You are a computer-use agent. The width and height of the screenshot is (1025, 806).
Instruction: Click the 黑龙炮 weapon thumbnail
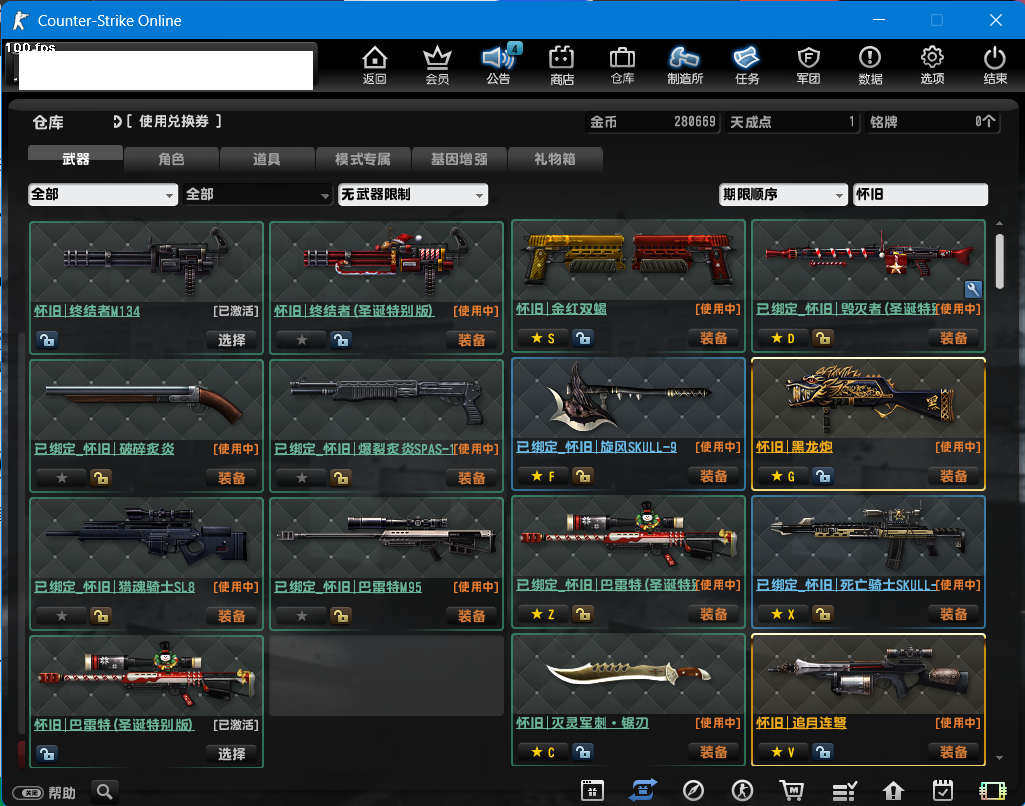868,399
